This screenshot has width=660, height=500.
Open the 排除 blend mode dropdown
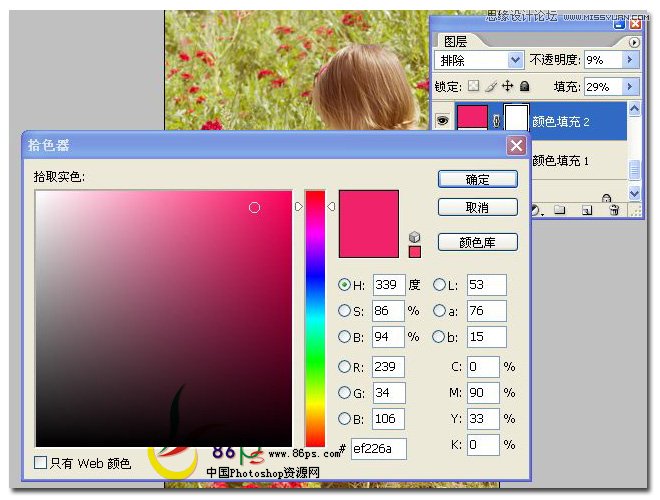click(x=515, y=60)
